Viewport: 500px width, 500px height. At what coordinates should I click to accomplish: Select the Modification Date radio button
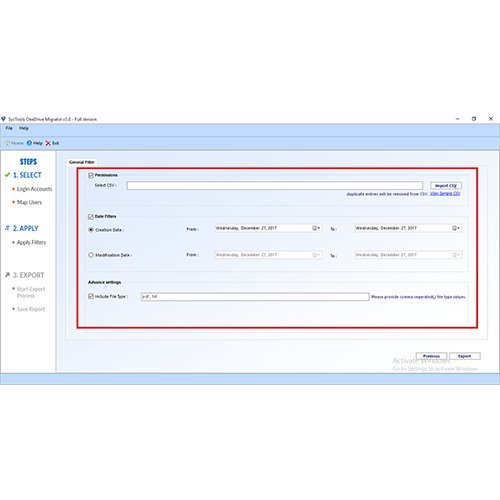pos(91,255)
